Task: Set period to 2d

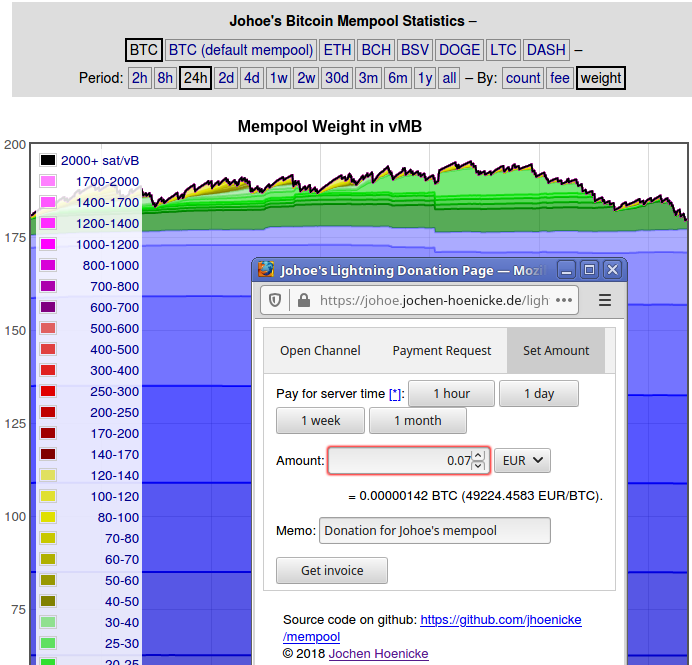Action: (x=226, y=78)
